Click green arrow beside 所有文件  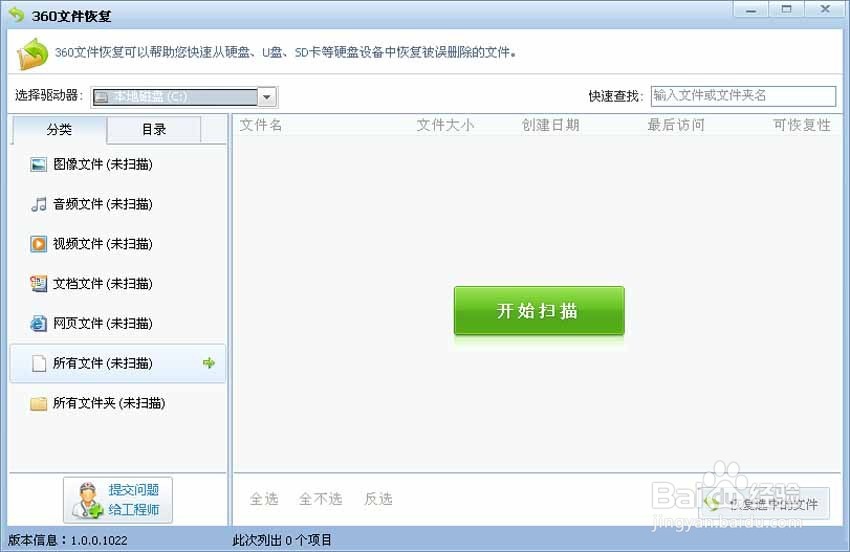point(209,363)
